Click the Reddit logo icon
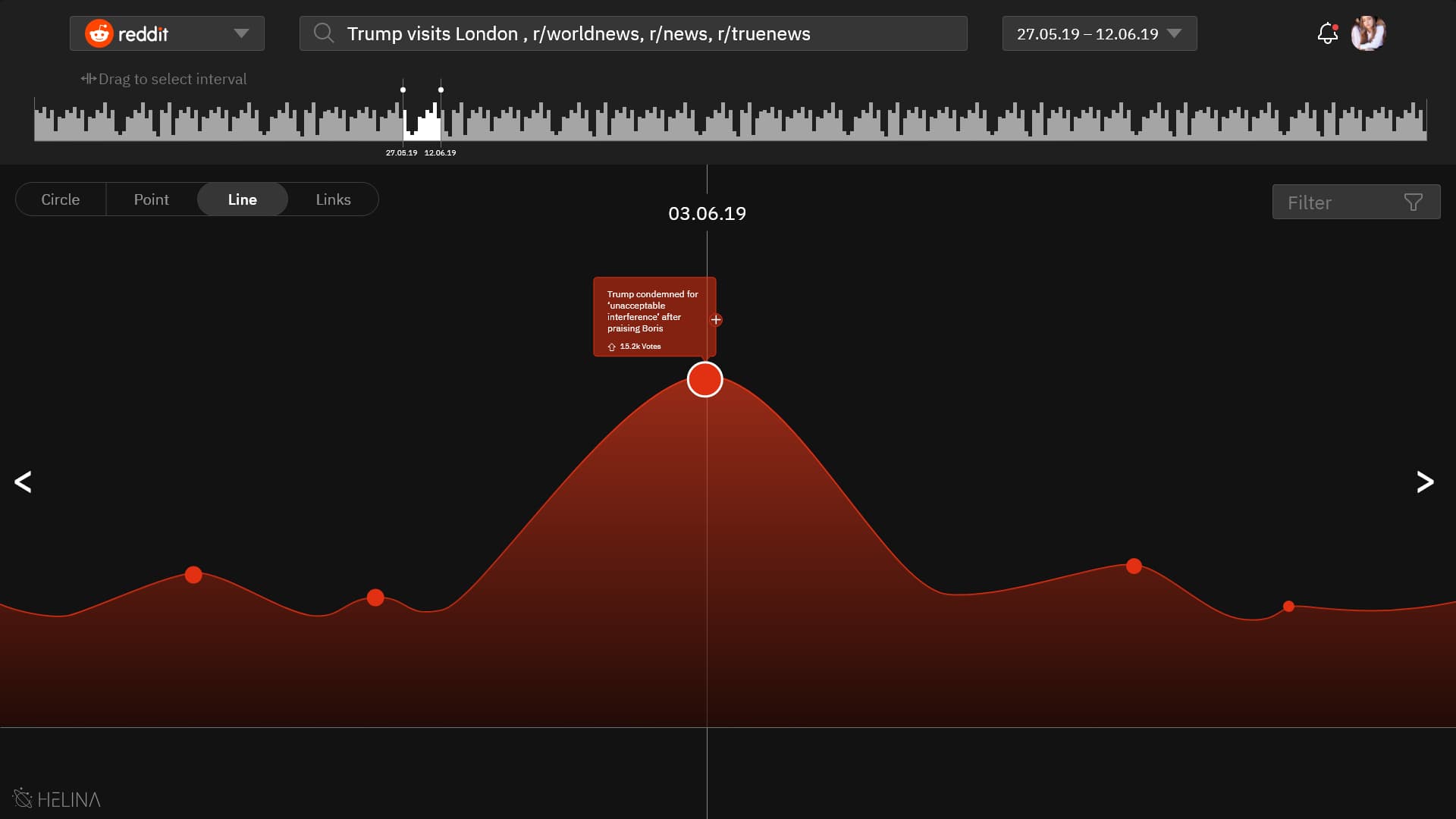Screen dimensions: 1456x819 99,33
